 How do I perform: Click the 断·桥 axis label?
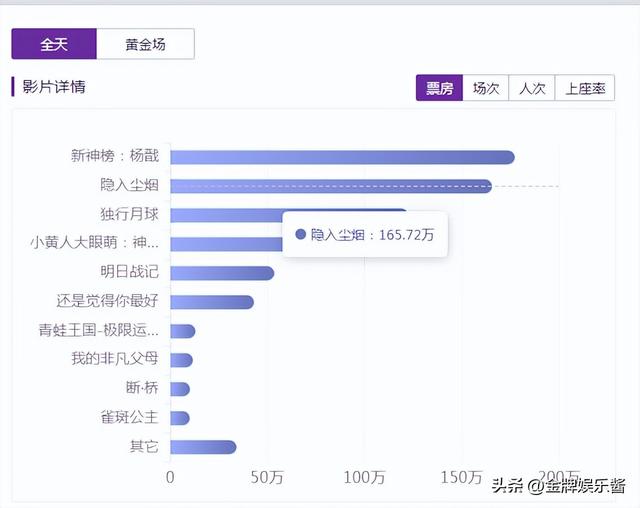coord(142,387)
